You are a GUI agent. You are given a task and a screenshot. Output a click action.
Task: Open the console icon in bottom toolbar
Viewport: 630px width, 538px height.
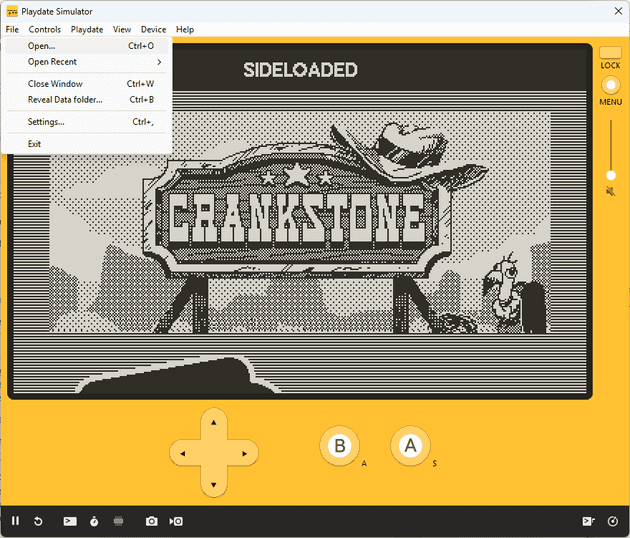(x=70, y=521)
